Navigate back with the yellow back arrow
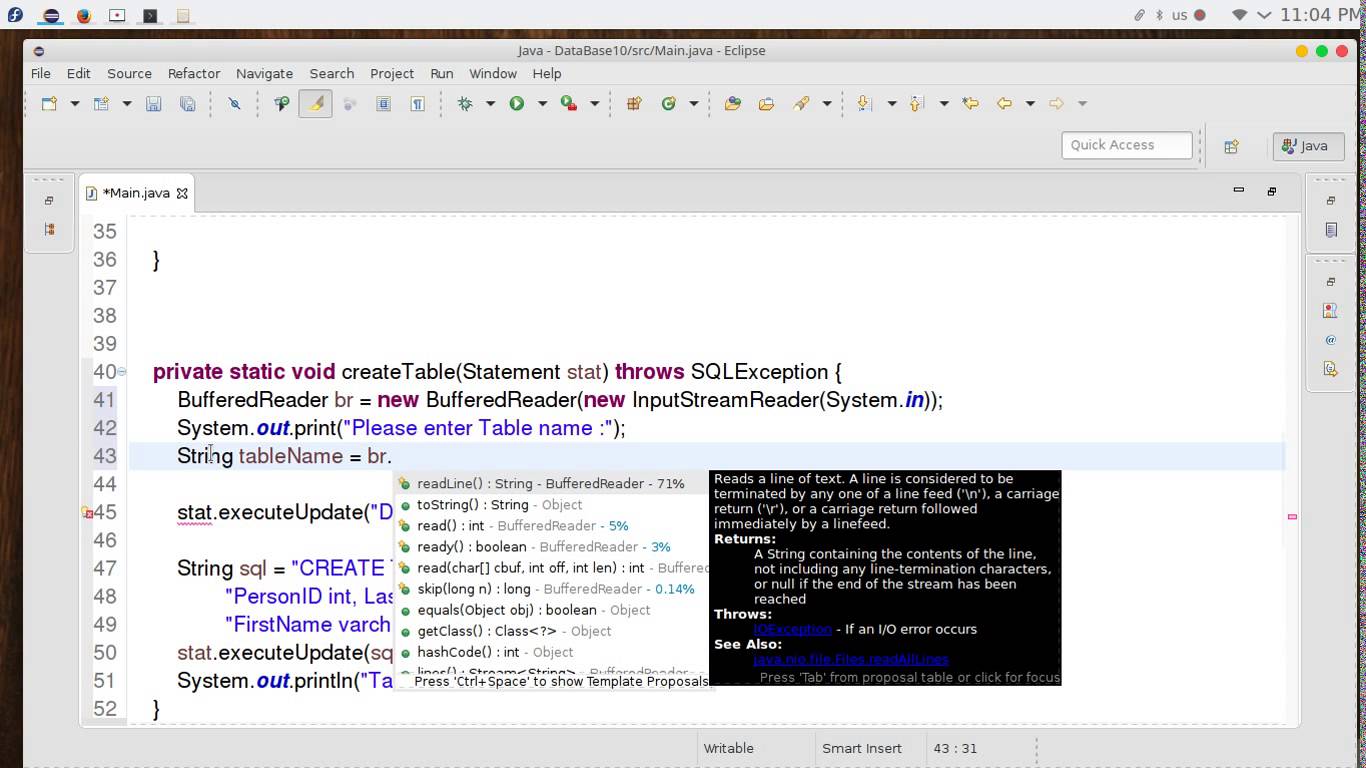This screenshot has height=768, width=1366. [x=1005, y=103]
